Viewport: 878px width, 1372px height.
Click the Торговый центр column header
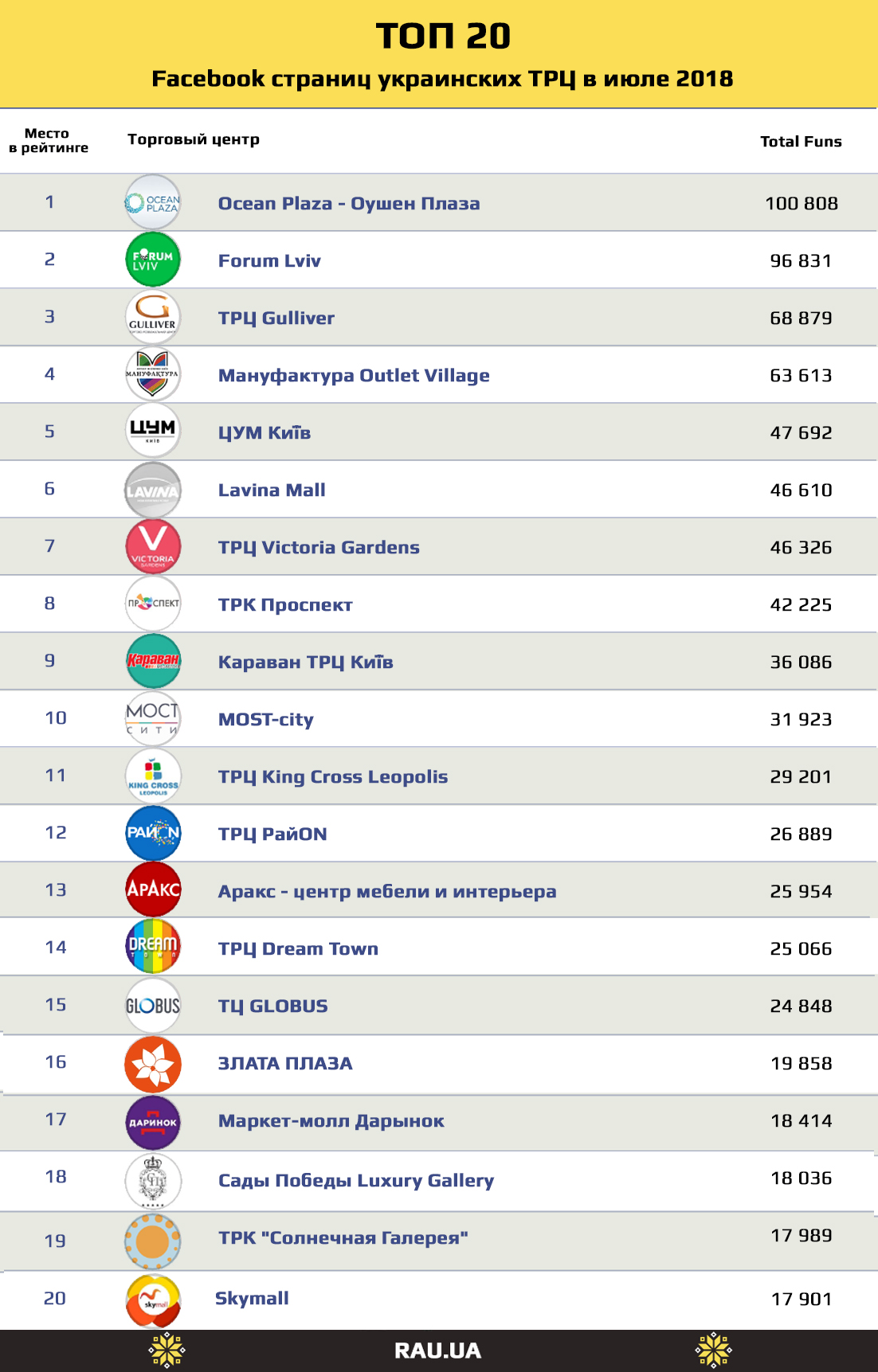[x=194, y=139]
